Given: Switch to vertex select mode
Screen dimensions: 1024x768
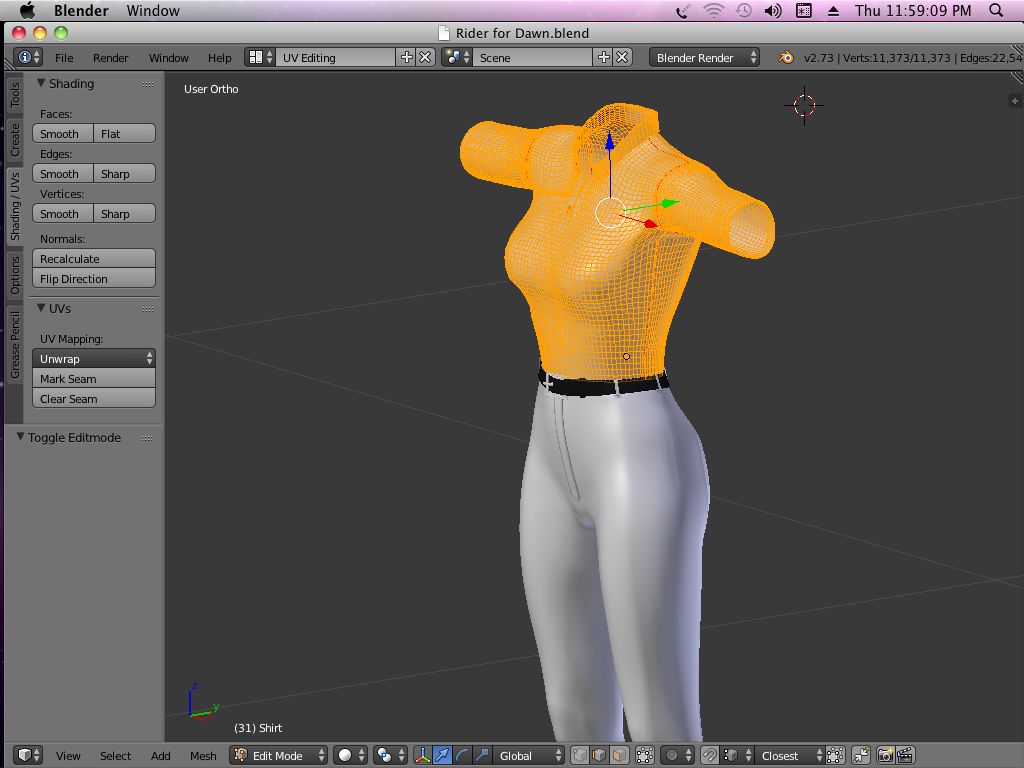Looking at the screenshot, I should tap(579, 756).
